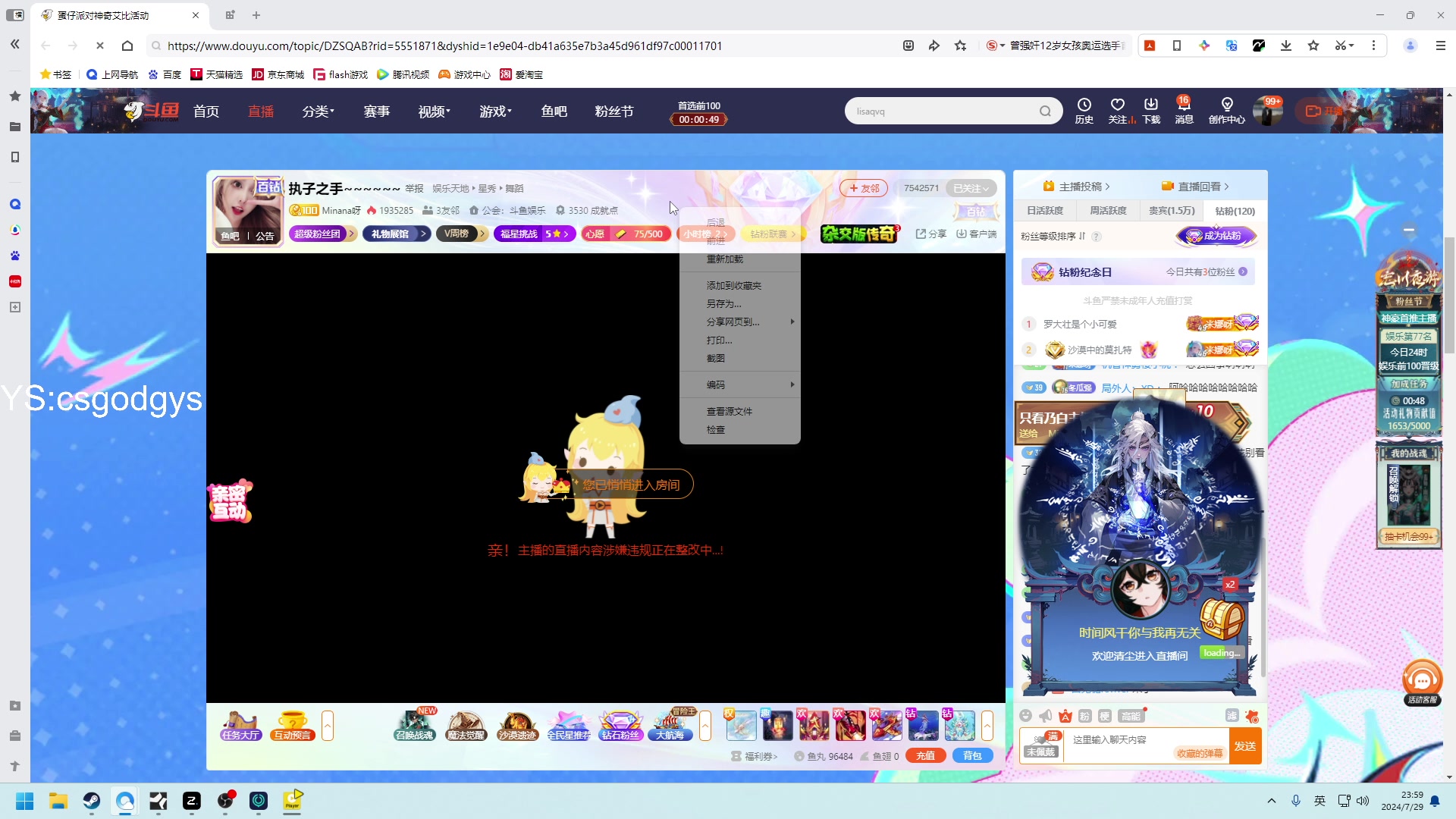Image resolution: width=1456 pixels, height=819 pixels.
Task: Stop page loading with the X button
Action: 100,45
